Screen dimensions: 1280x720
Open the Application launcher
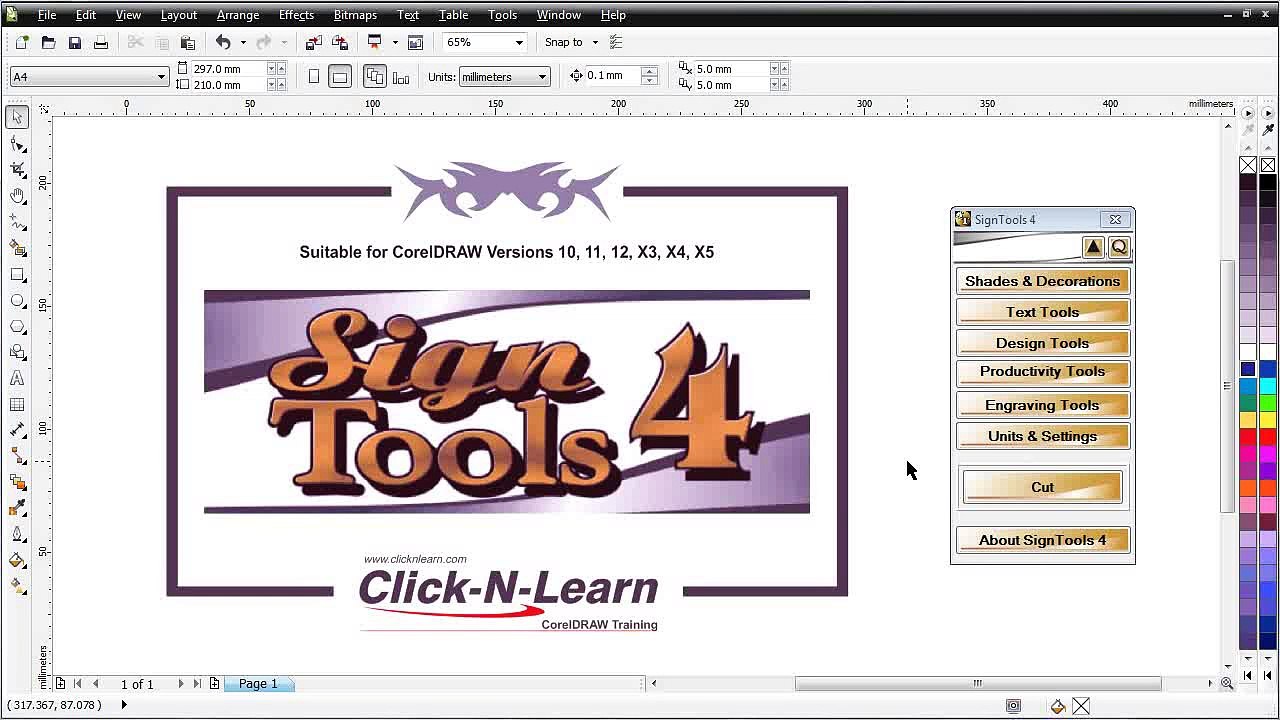[x=375, y=42]
